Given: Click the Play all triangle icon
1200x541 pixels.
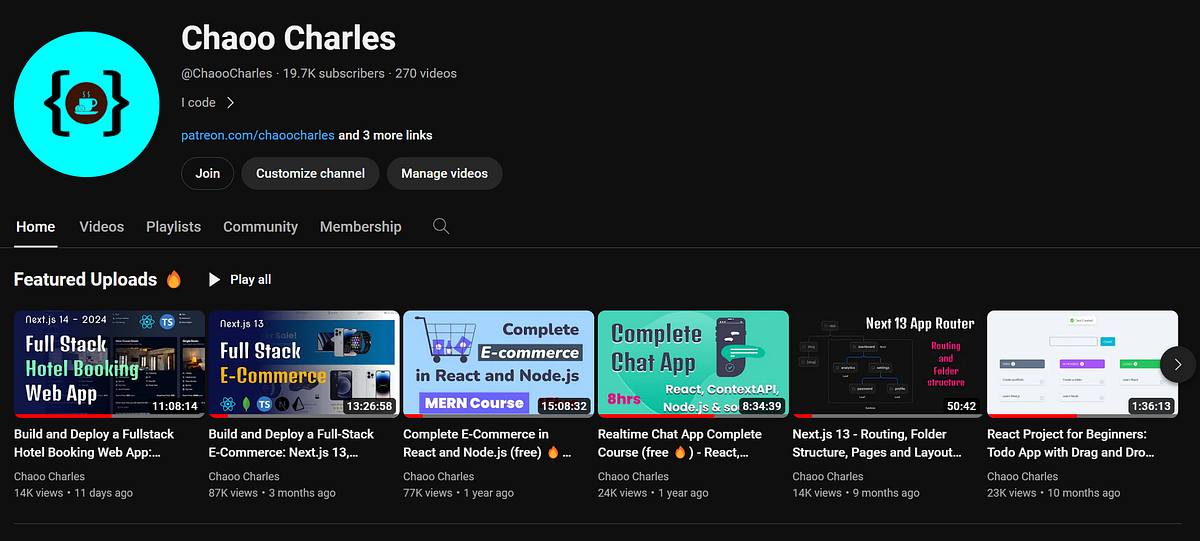Looking at the screenshot, I should (x=214, y=280).
